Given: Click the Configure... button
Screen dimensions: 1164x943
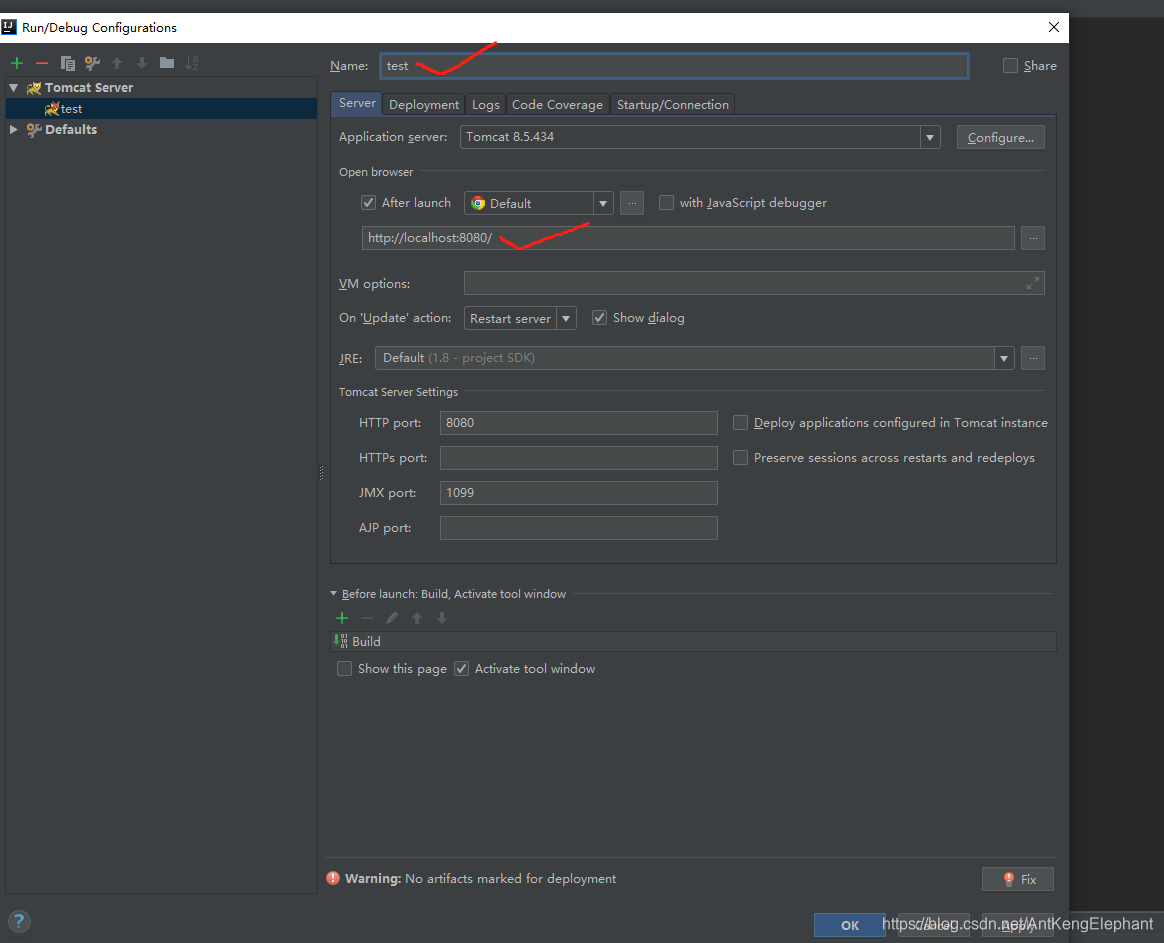Looking at the screenshot, I should pyautogui.click(x=1001, y=137).
